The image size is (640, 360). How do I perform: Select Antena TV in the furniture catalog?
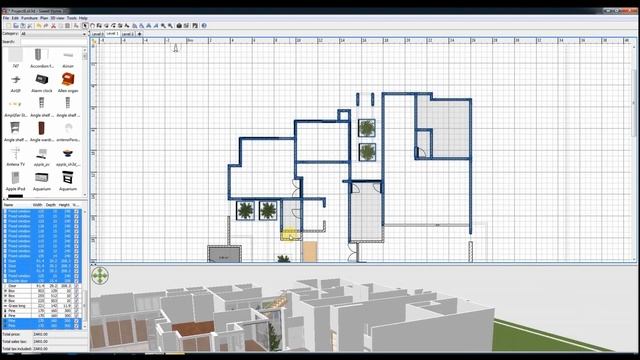(16, 156)
